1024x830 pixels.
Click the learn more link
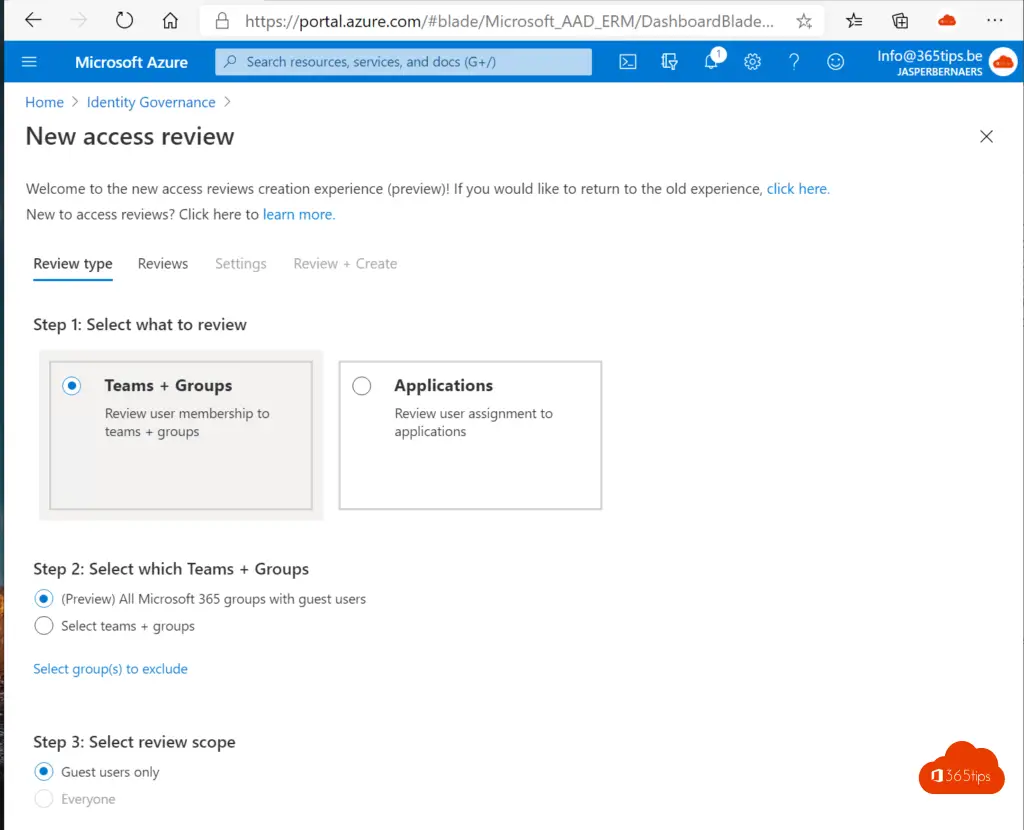299,214
